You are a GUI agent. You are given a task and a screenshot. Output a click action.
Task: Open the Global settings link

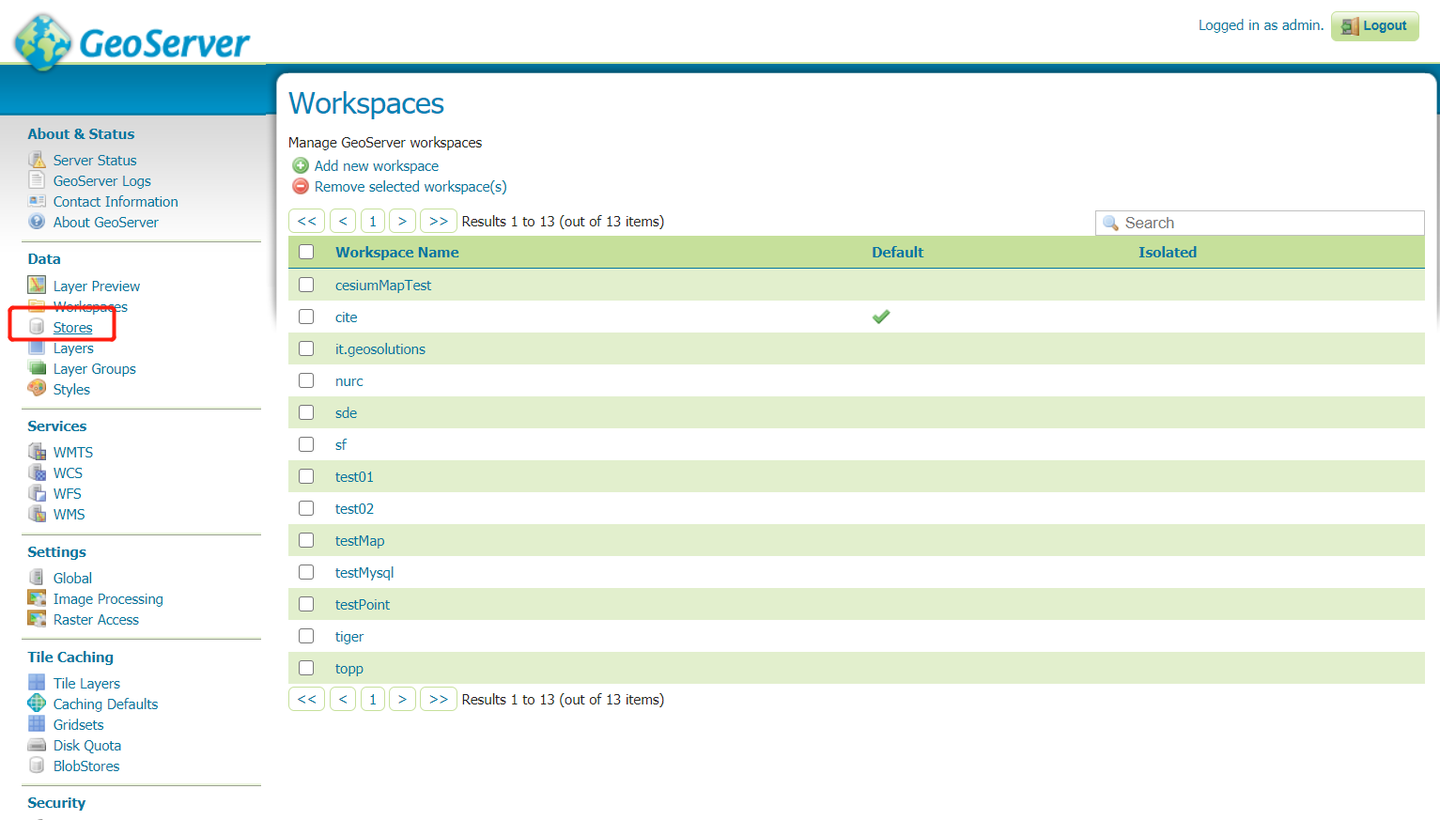(x=72, y=578)
